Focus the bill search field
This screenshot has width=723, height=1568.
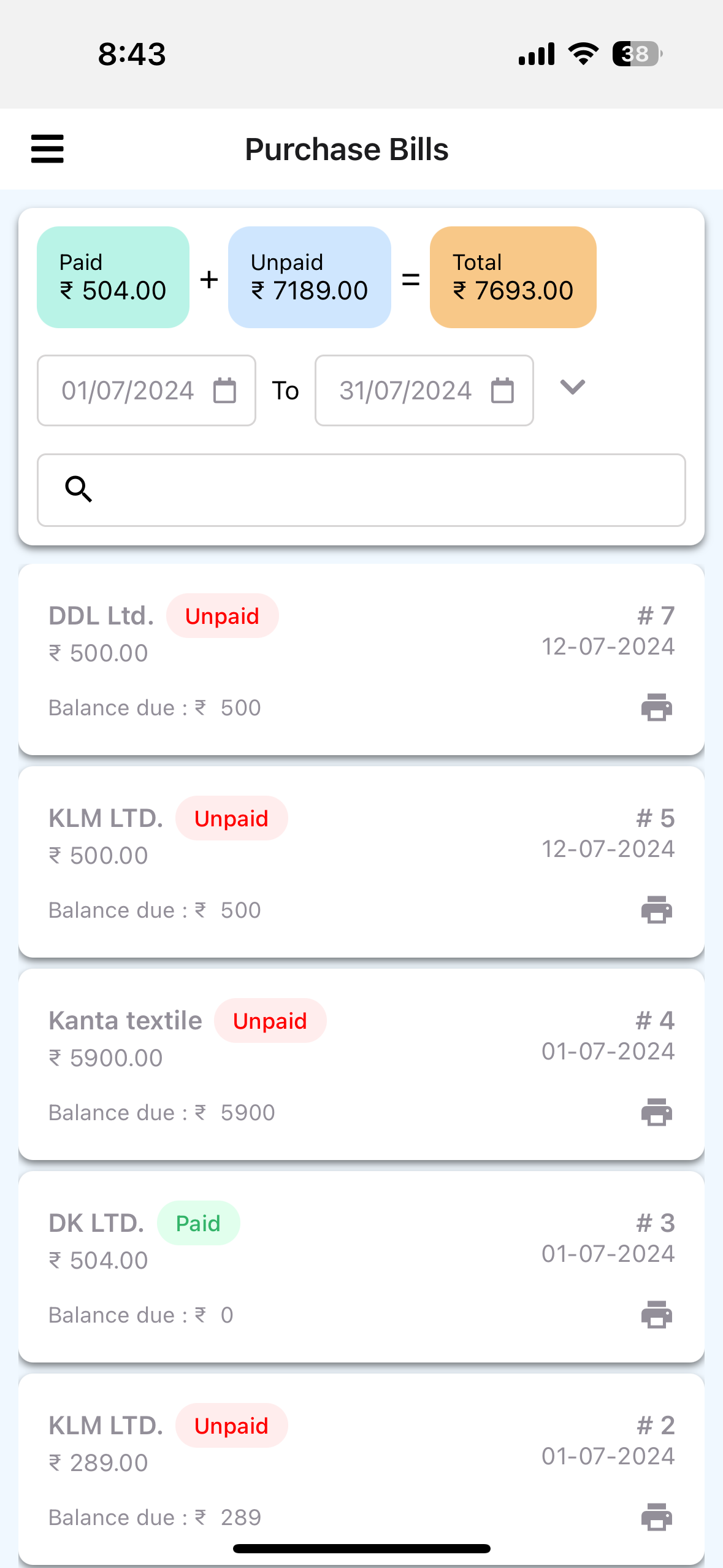(361, 490)
